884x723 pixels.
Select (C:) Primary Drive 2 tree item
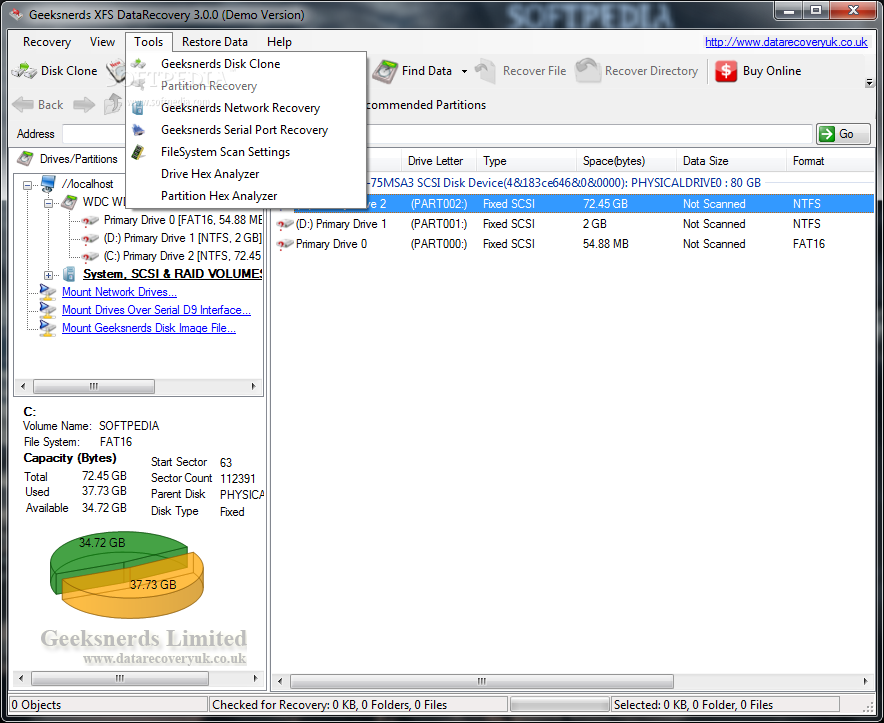(182, 256)
